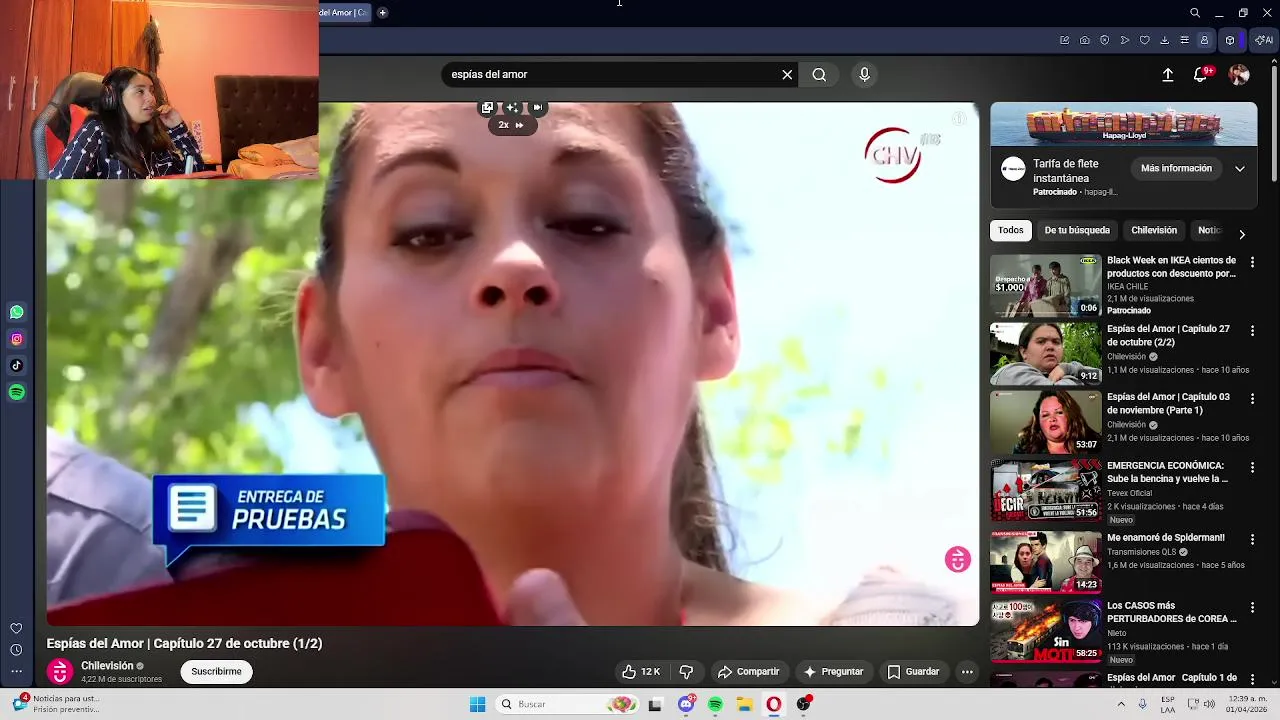This screenshot has height=720, width=1280.
Task: Open Opera easy setup sliders
Action: tap(1184, 40)
